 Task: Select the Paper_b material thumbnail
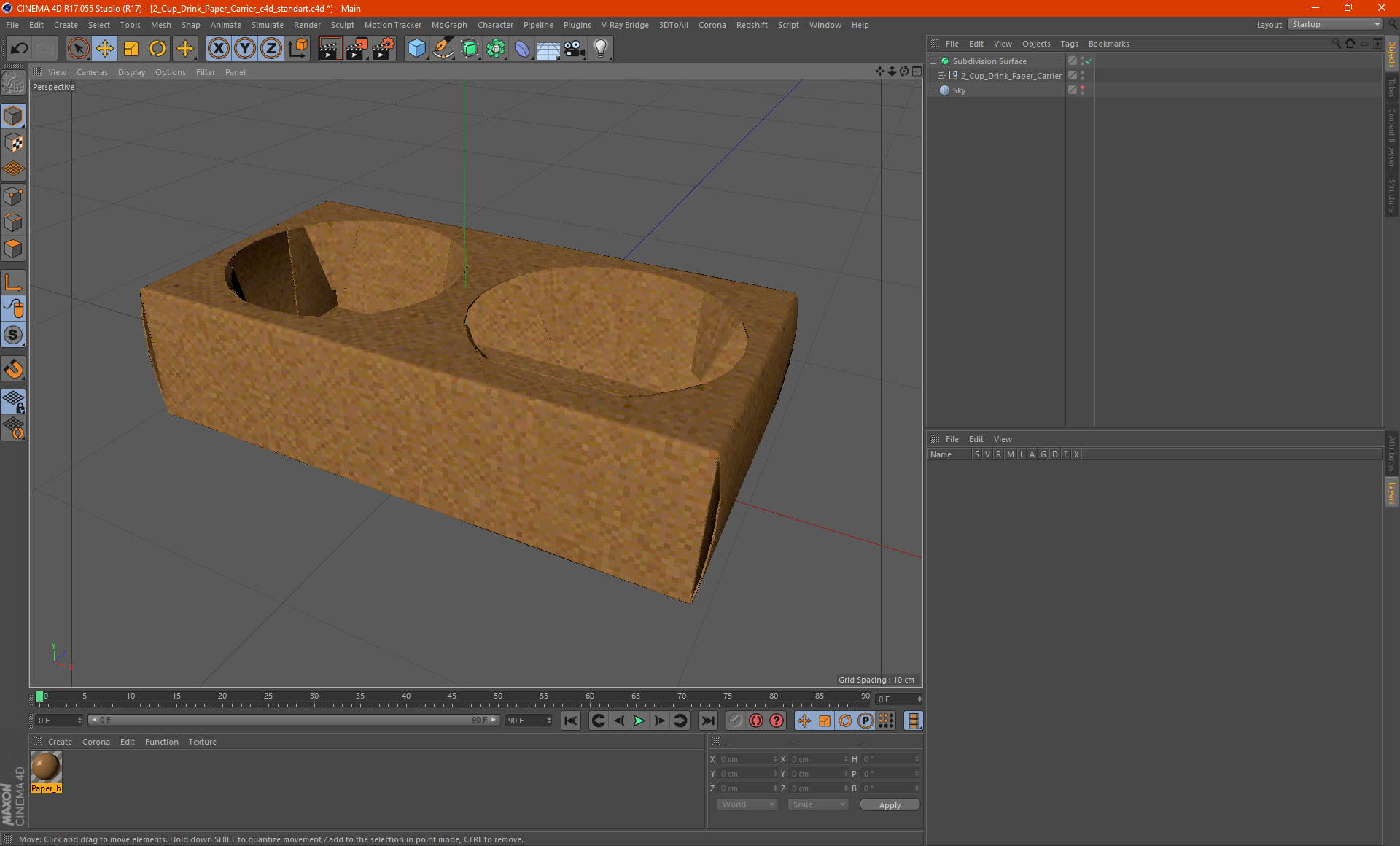tap(46, 767)
